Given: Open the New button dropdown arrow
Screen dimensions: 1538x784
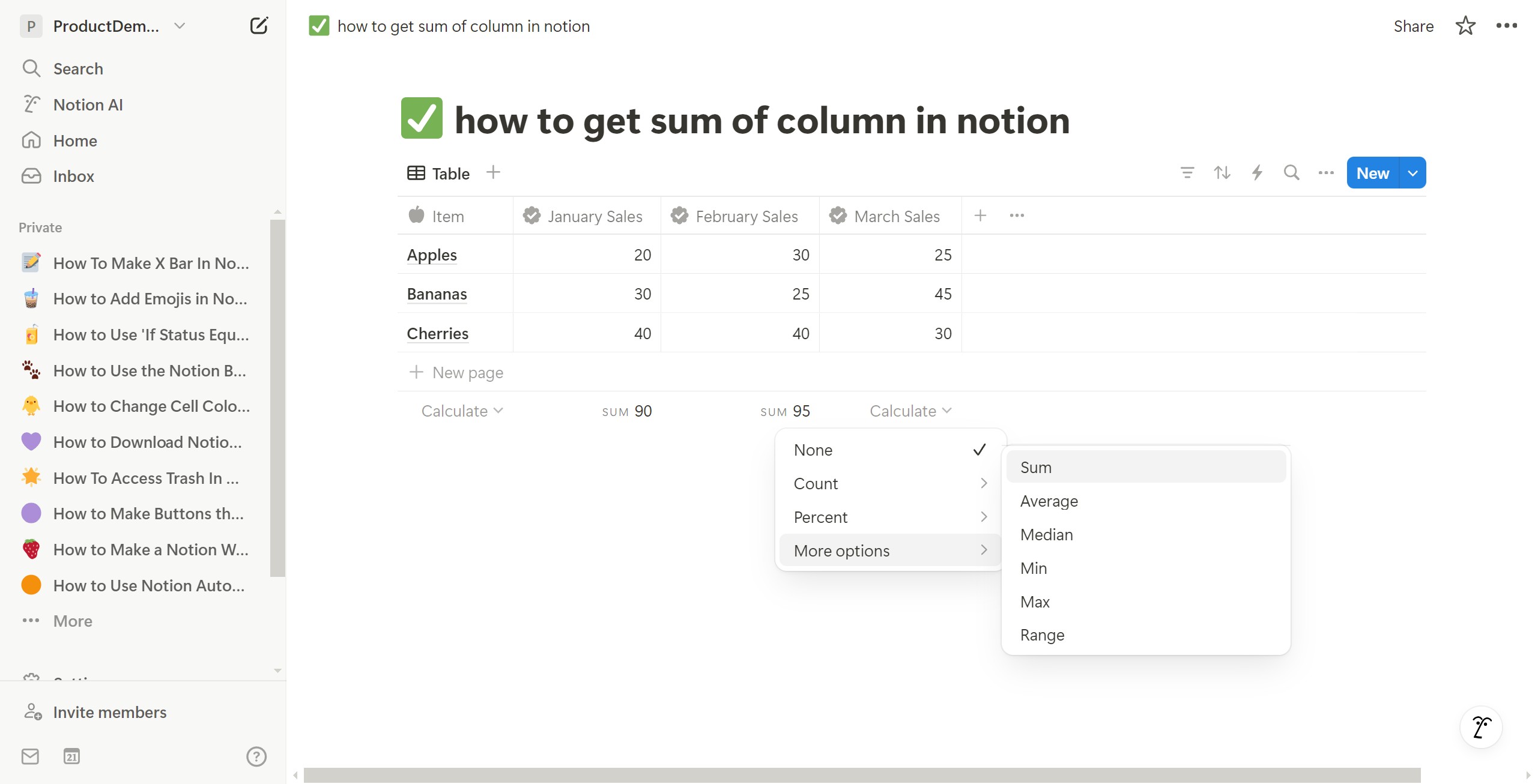Looking at the screenshot, I should pos(1413,173).
